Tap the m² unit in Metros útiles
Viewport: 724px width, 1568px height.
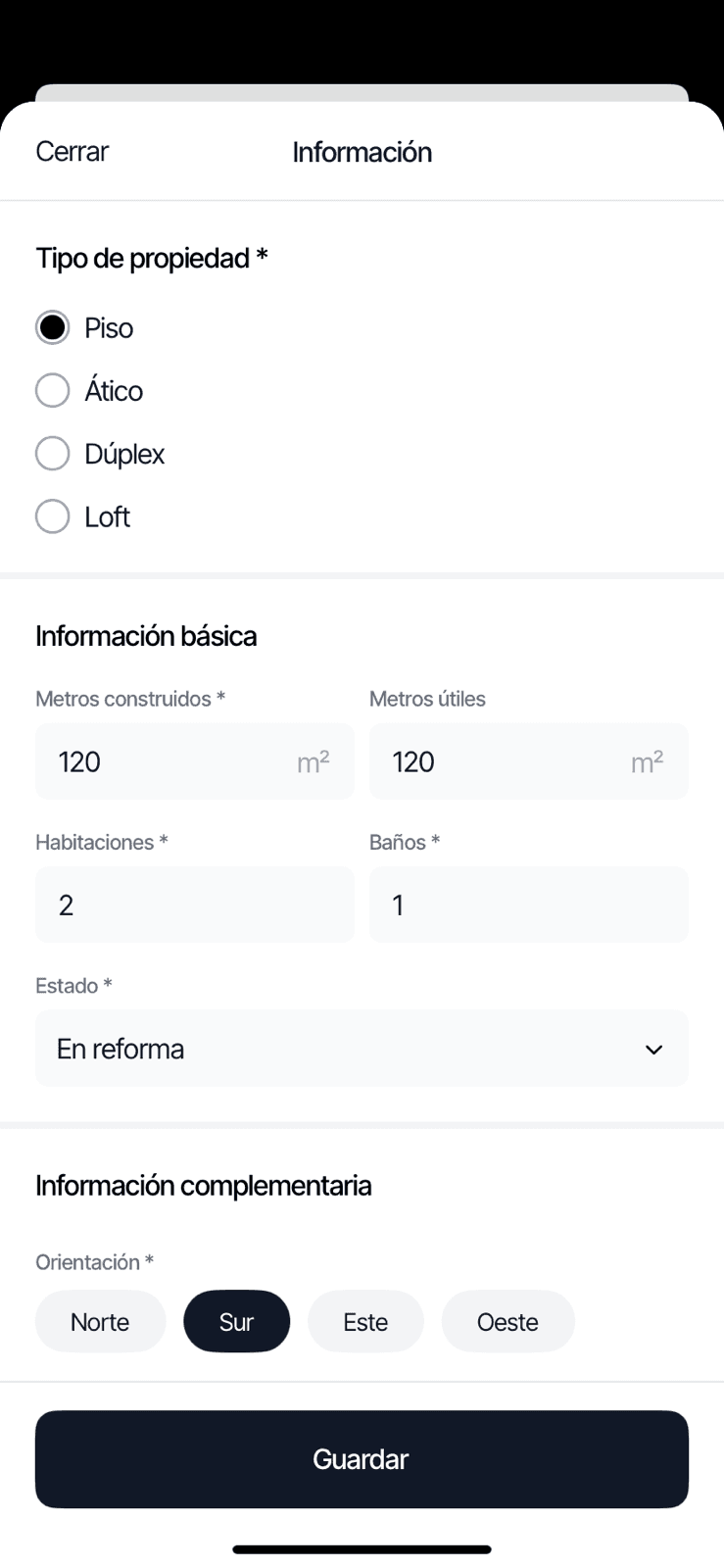648,761
